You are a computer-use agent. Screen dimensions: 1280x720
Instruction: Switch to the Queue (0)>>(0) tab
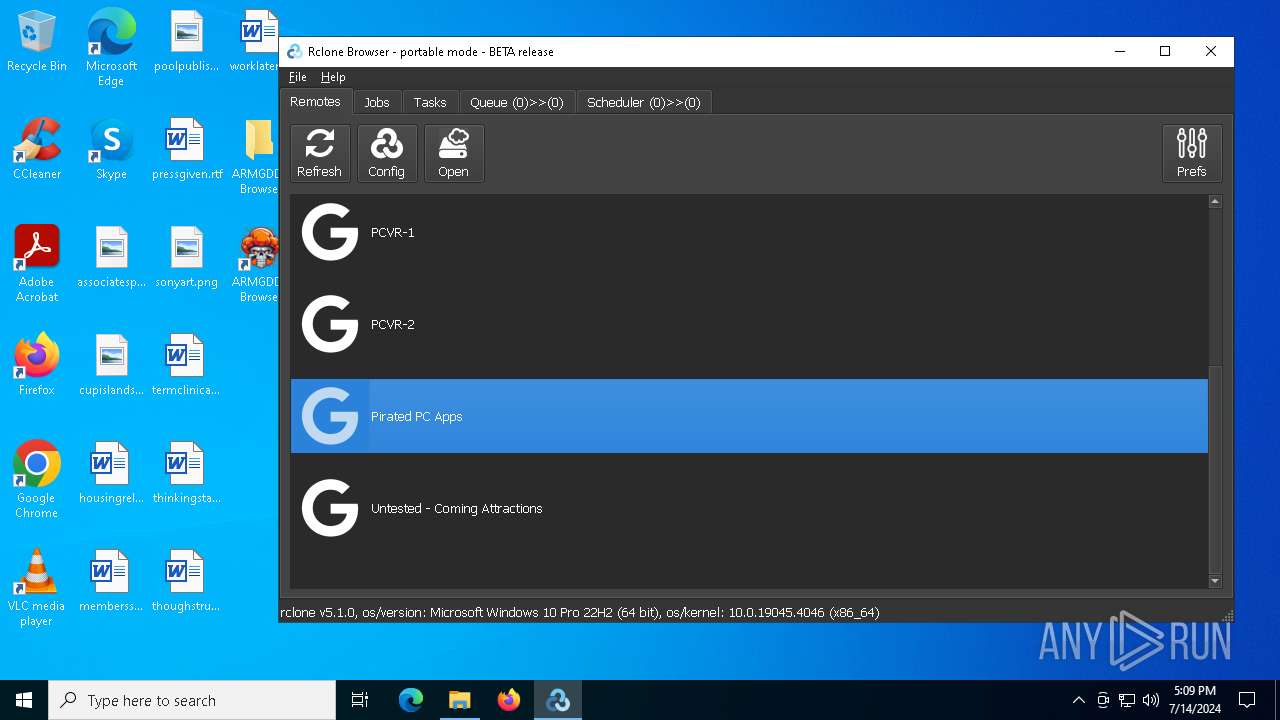[x=517, y=102]
